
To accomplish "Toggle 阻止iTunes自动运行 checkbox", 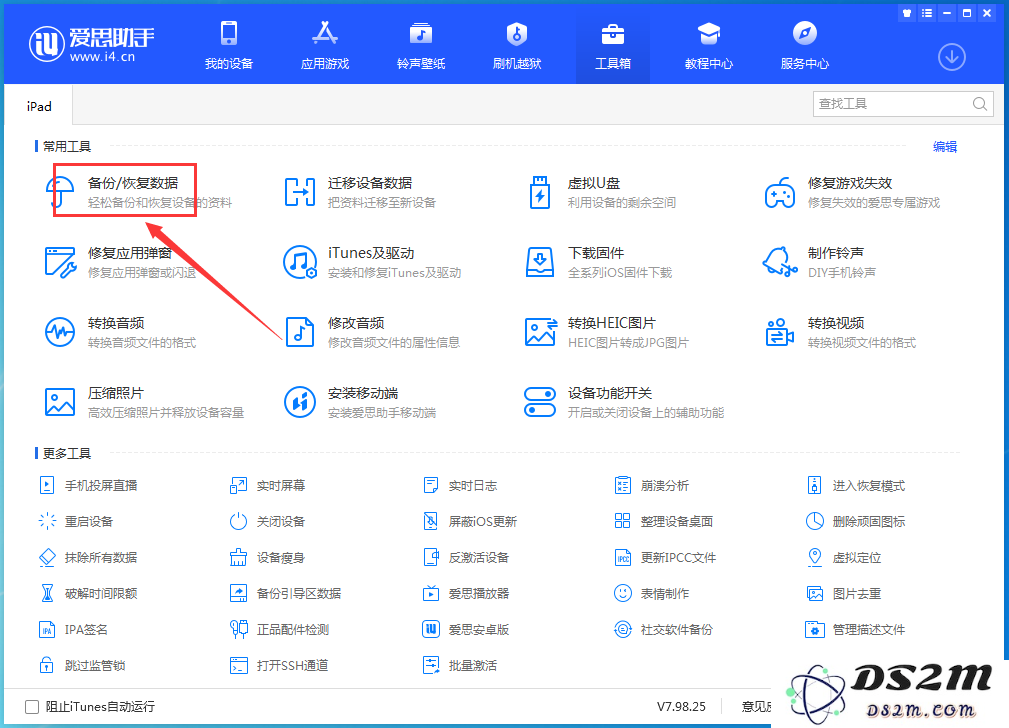I will click(32, 707).
